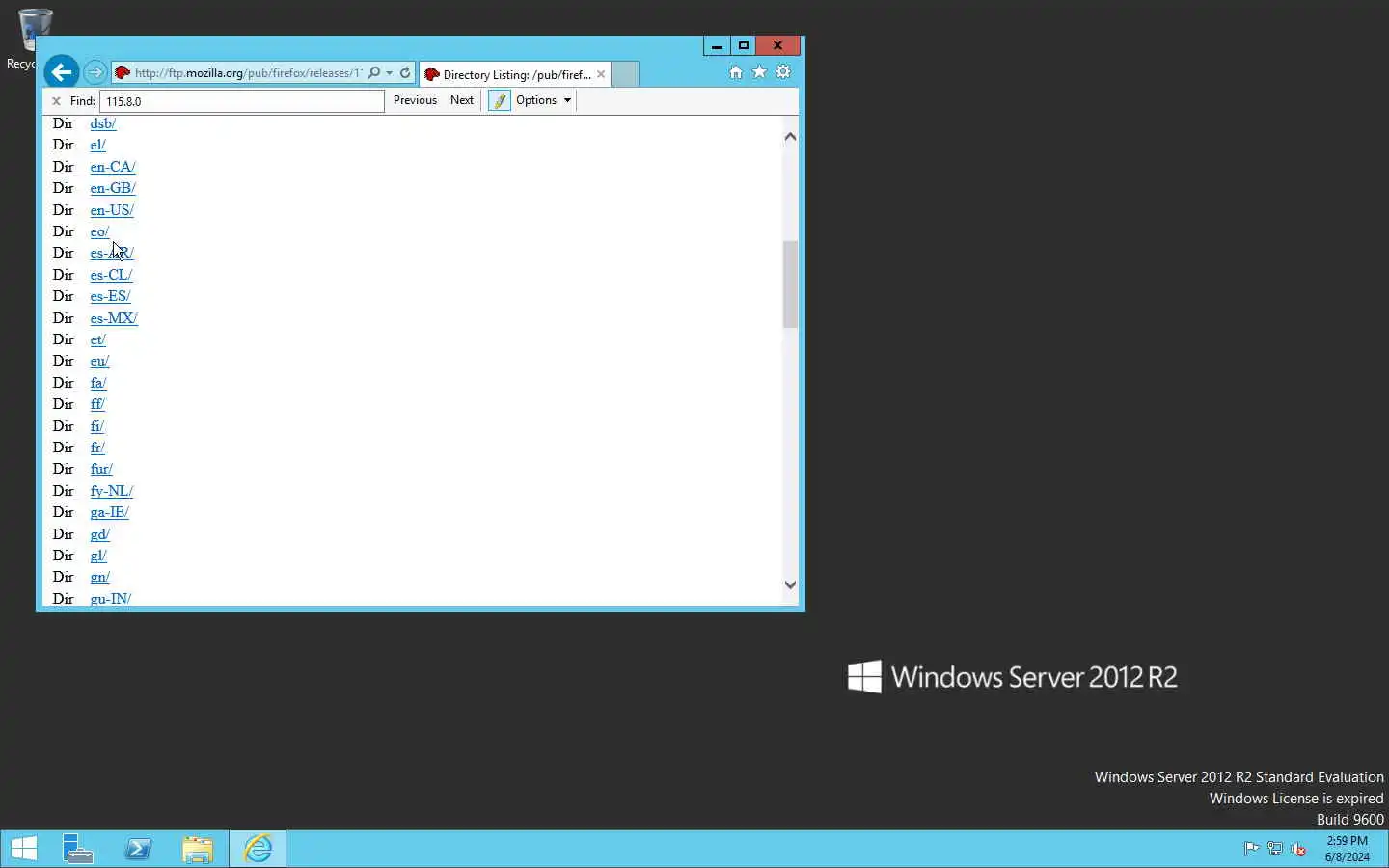Open the en-CA/ directory link
This screenshot has width=1389, height=868.
click(113, 167)
